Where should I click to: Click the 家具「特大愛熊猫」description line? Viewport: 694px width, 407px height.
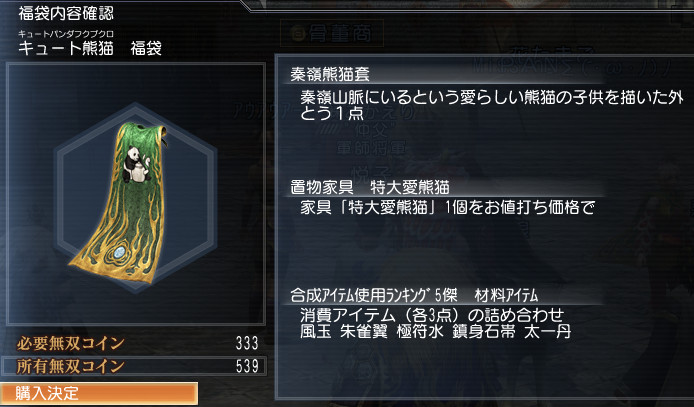447,207
